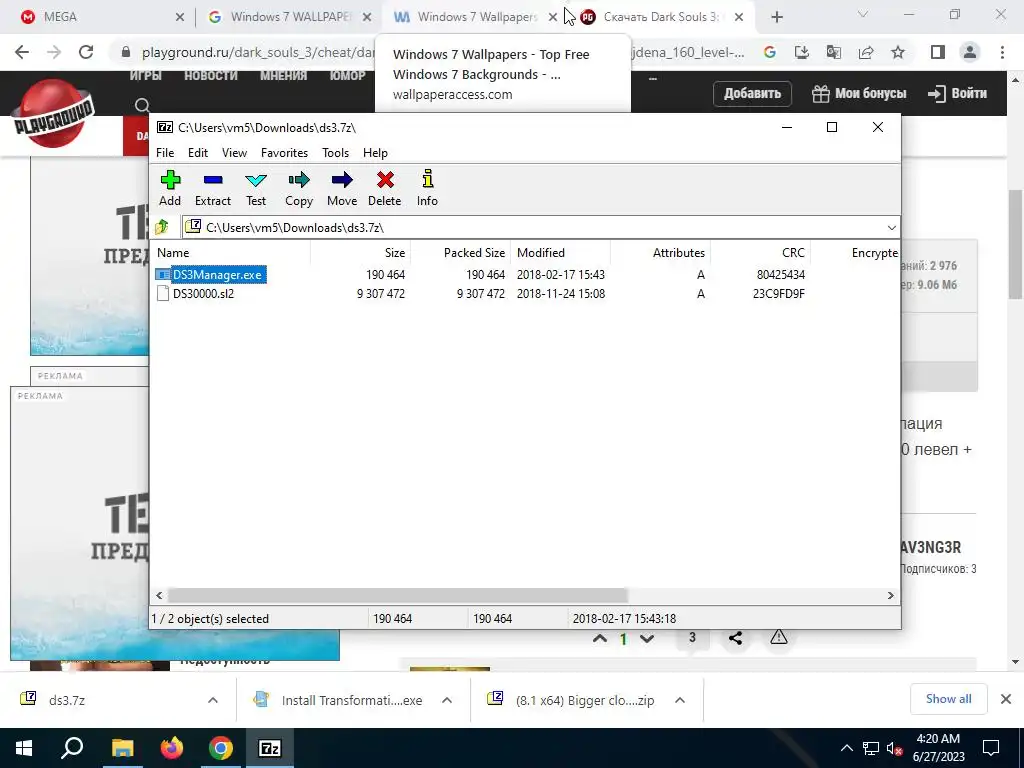The height and width of the screenshot is (768, 1024).
Task: Open the Help menu in 7-Zip
Action: tap(376, 153)
